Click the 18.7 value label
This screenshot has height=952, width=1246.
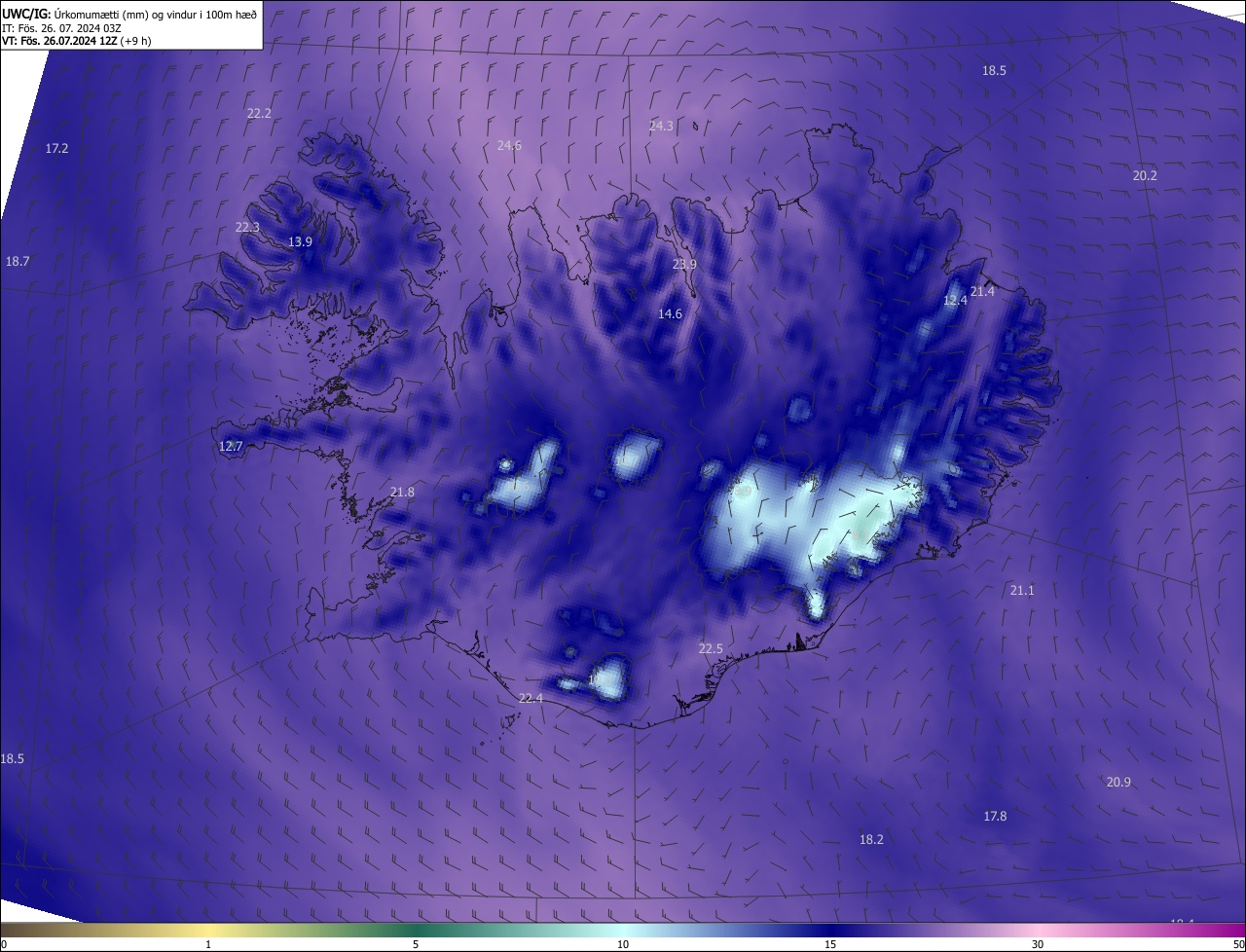[18, 261]
